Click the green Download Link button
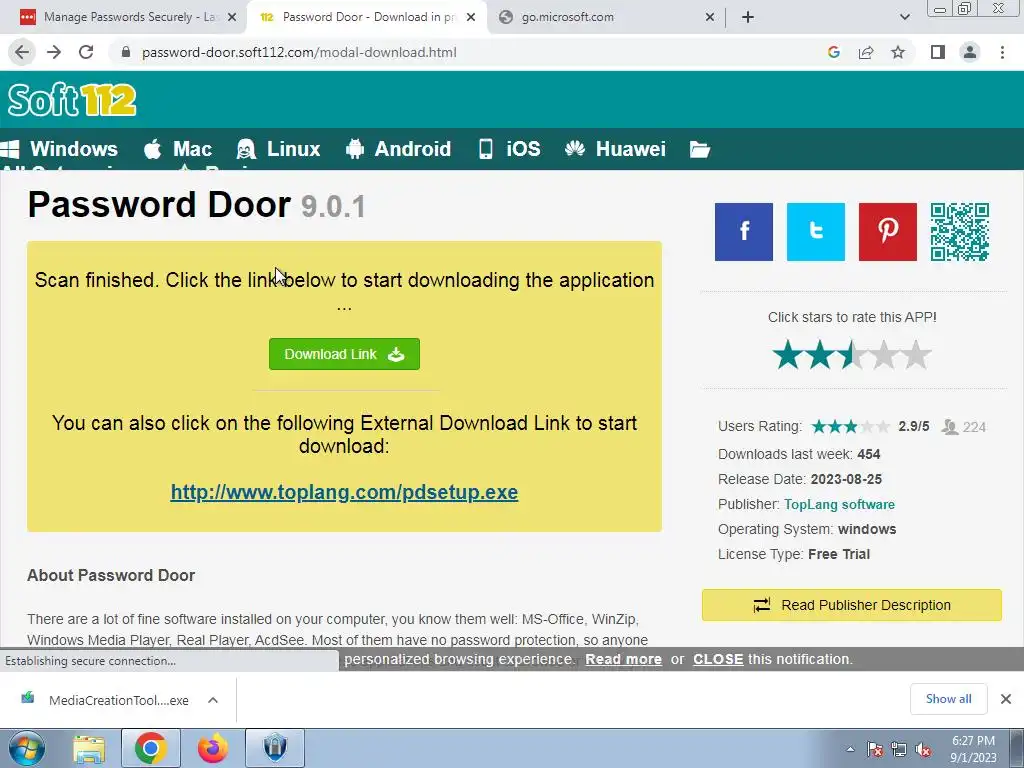This screenshot has width=1024, height=768. click(344, 354)
